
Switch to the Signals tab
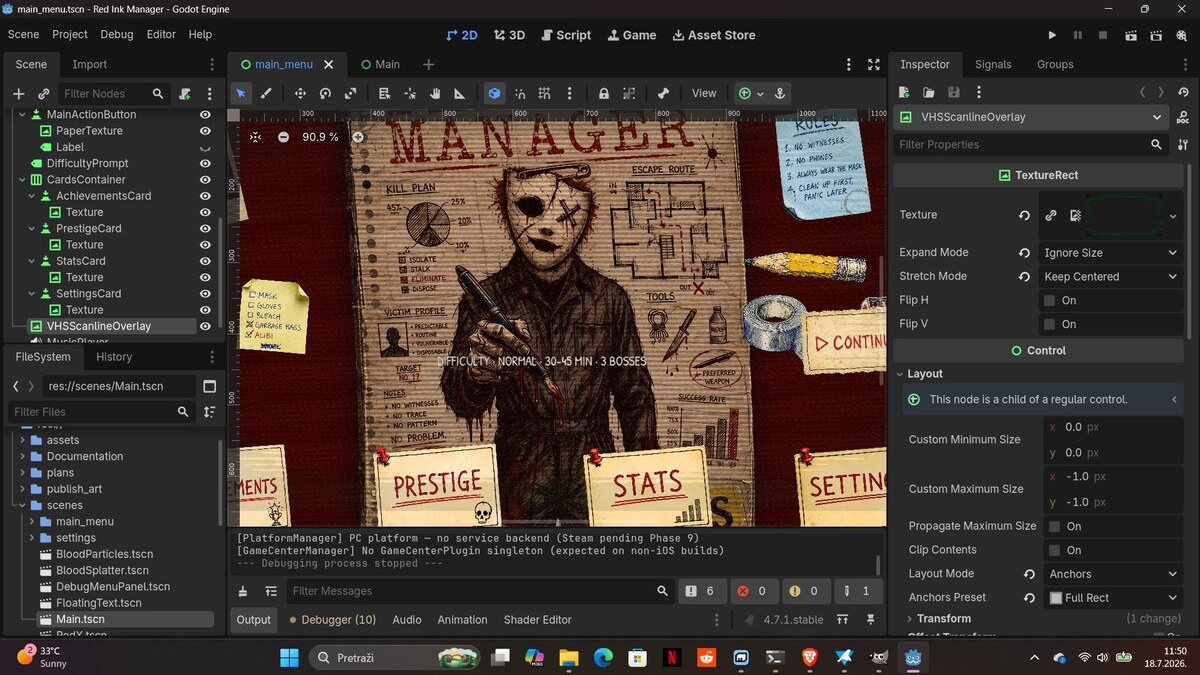(x=993, y=64)
